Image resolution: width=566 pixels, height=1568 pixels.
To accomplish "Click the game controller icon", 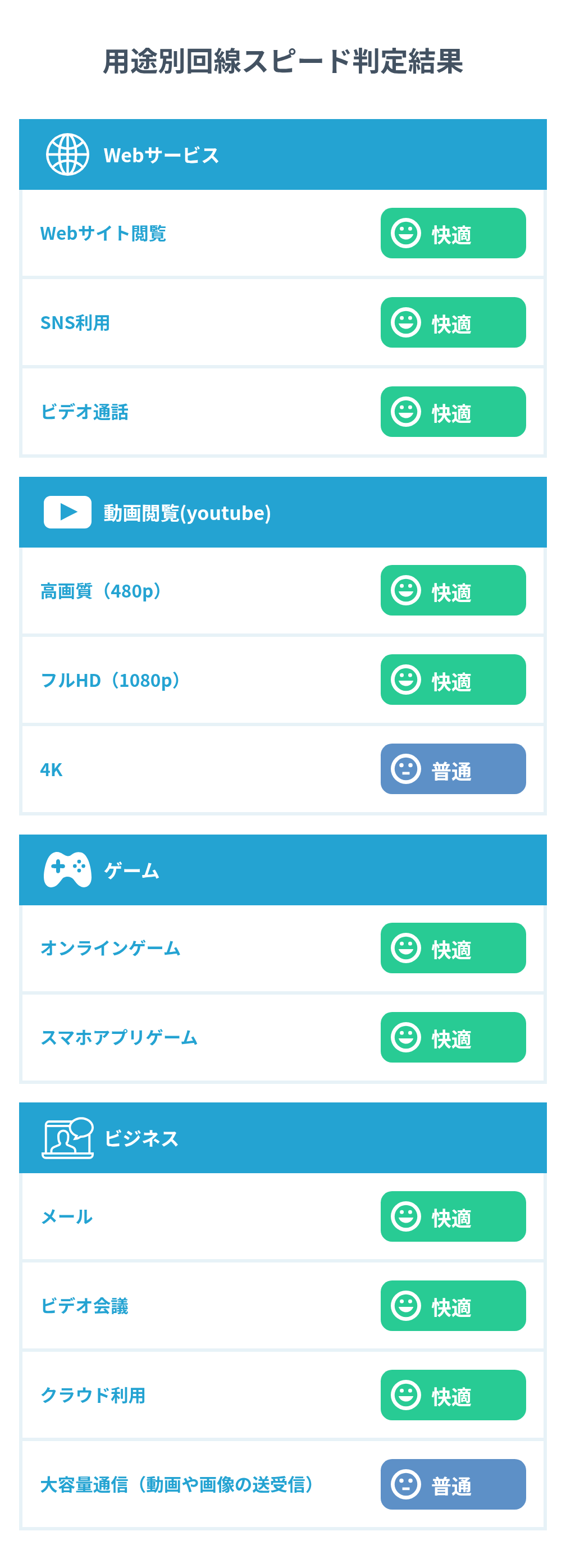I will 67,869.
